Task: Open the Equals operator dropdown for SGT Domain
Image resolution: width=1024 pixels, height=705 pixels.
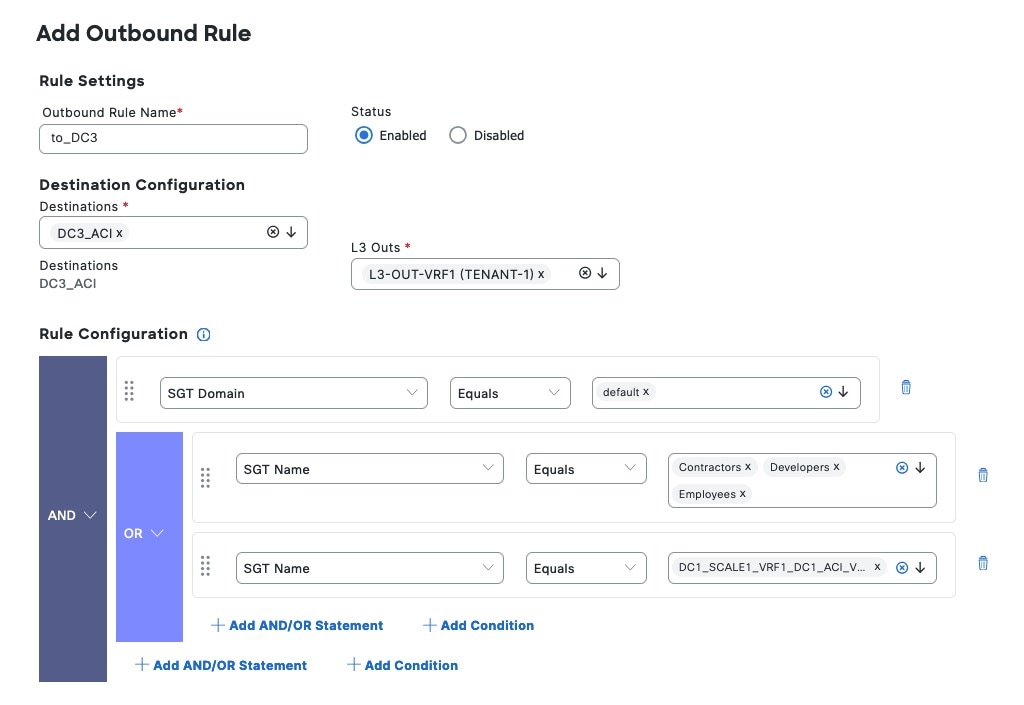Action: coord(510,393)
